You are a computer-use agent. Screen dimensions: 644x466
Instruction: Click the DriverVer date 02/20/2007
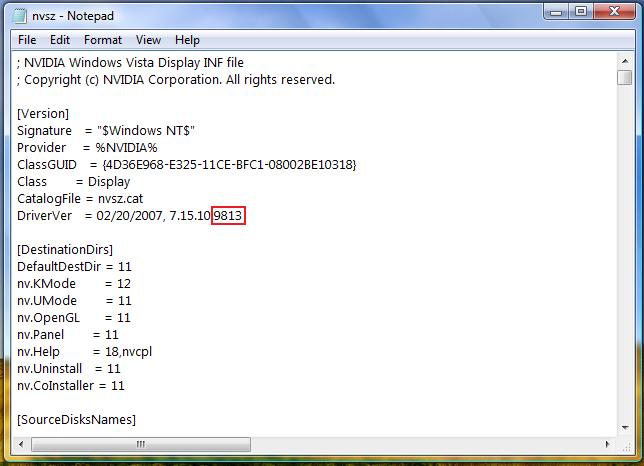point(129,216)
